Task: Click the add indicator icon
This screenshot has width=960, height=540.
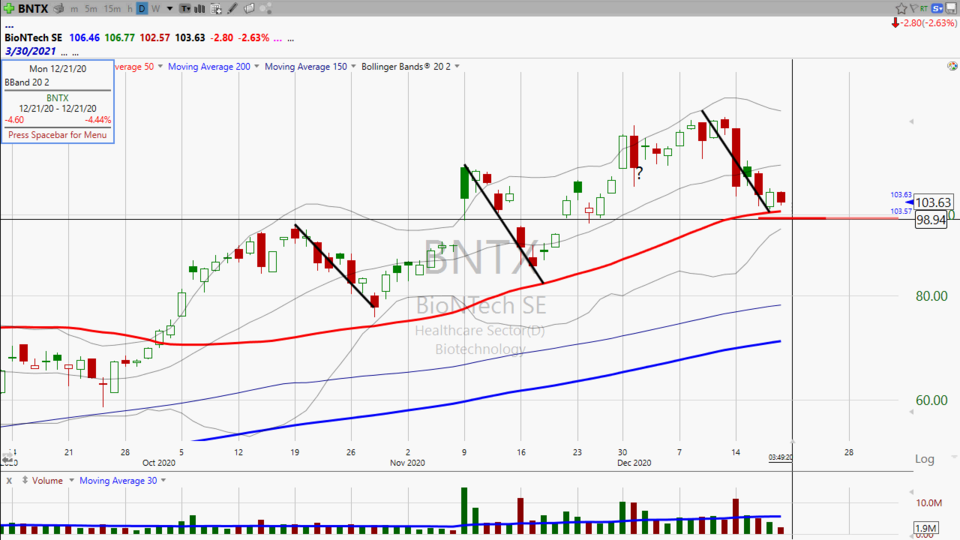Action: (216, 9)
